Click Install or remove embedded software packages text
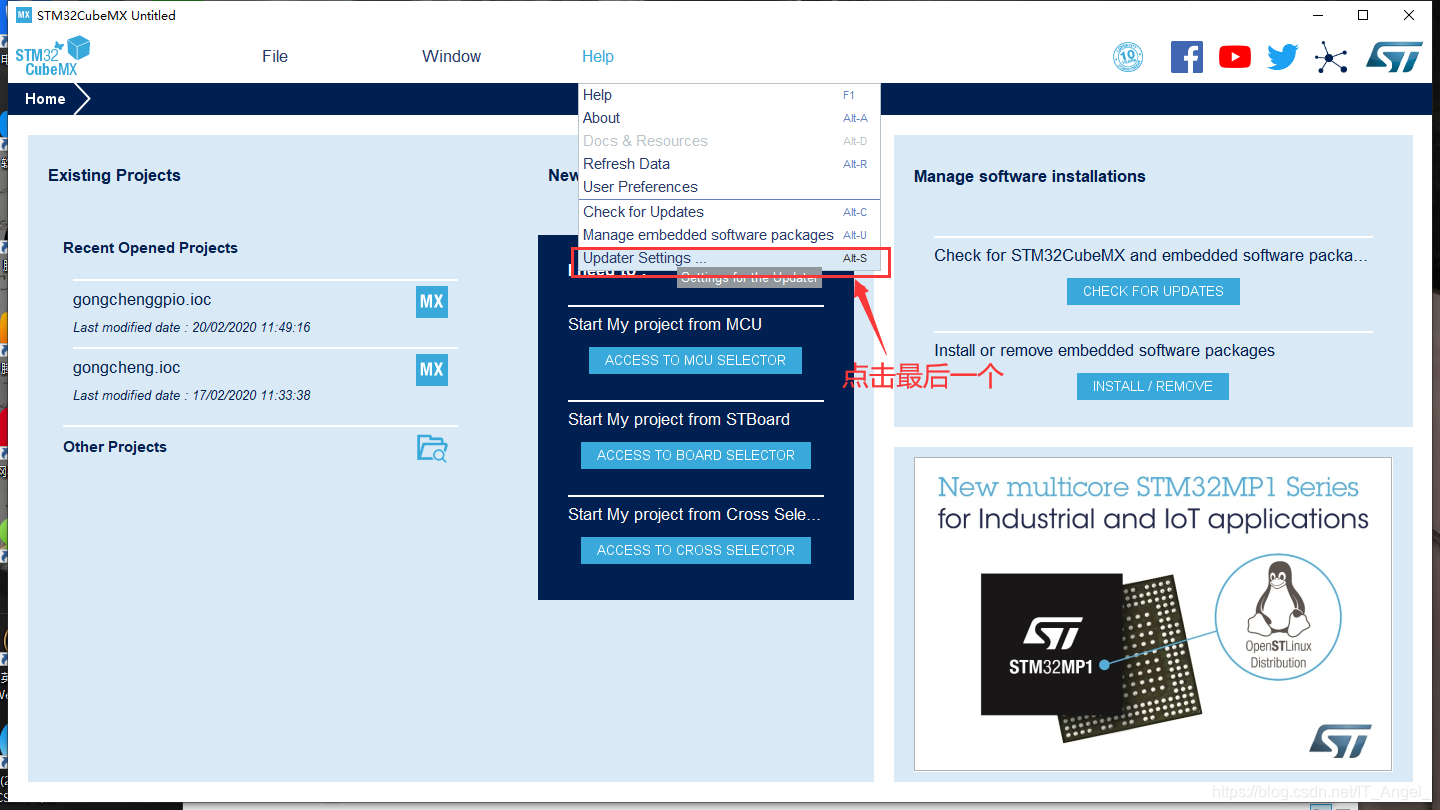This screenshot has width=1440, height=810. click(1104, 350)
